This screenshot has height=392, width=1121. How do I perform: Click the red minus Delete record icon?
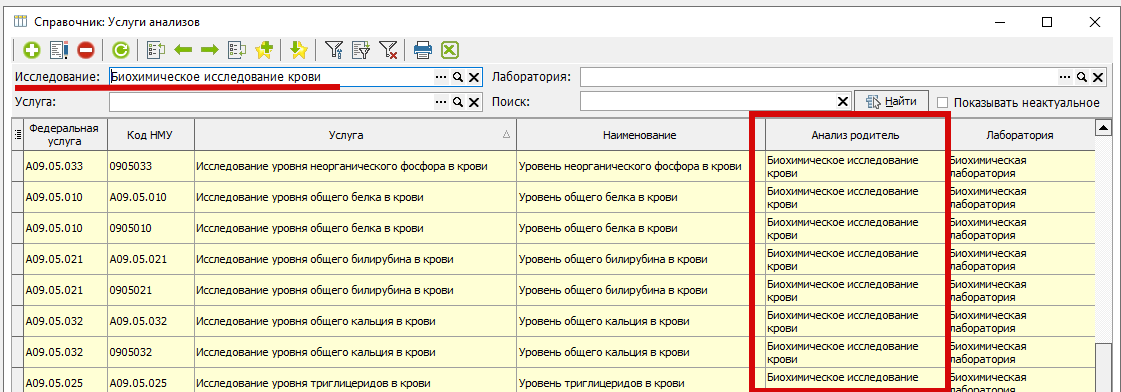[86, 50]
